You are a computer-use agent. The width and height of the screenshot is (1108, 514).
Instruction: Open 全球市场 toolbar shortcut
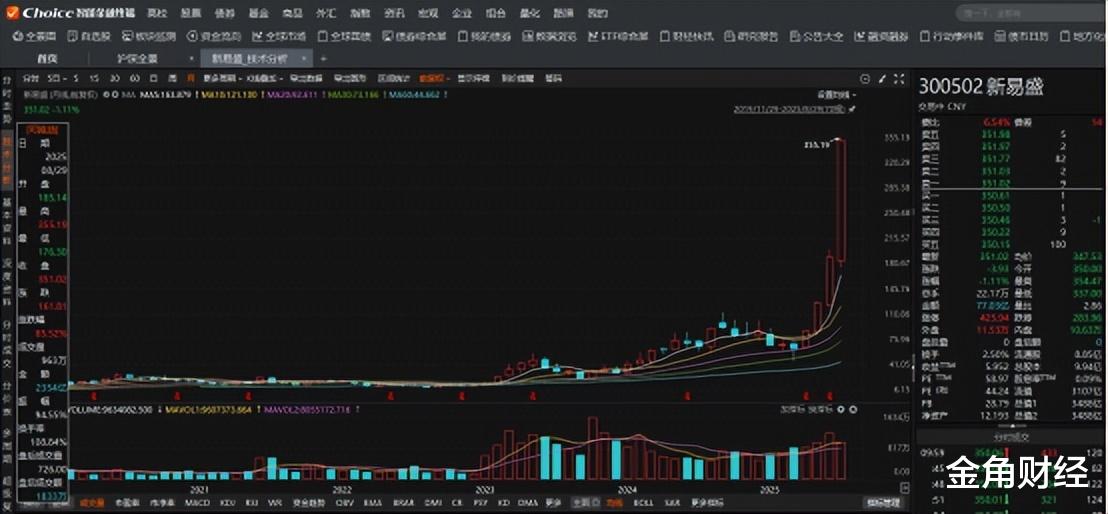pyautogui.click(x=278, y=36)
